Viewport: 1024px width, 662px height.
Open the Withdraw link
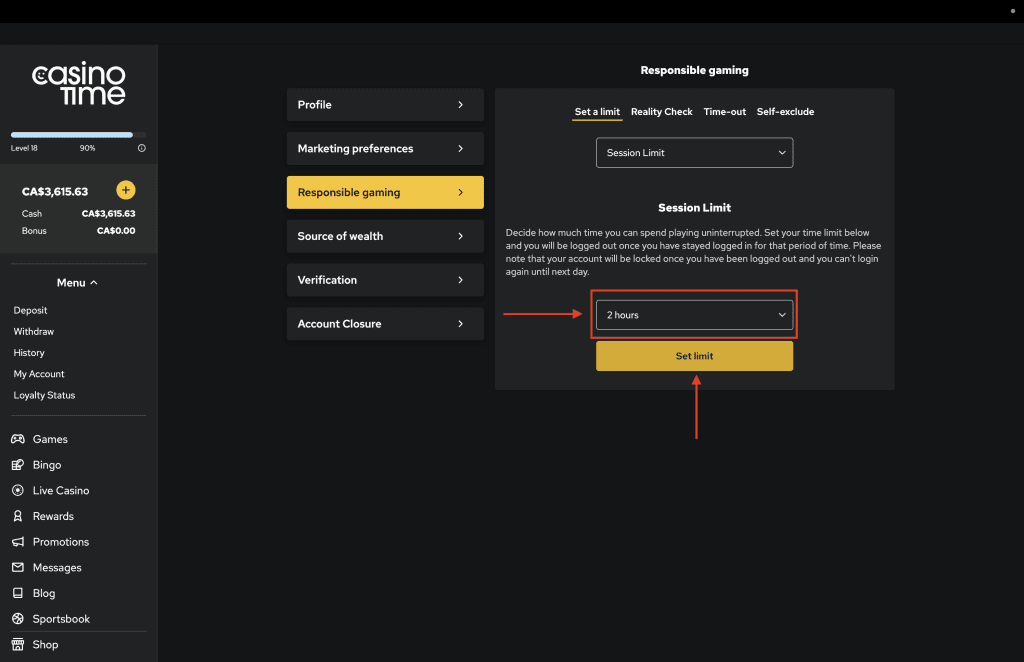coord(33,332)
